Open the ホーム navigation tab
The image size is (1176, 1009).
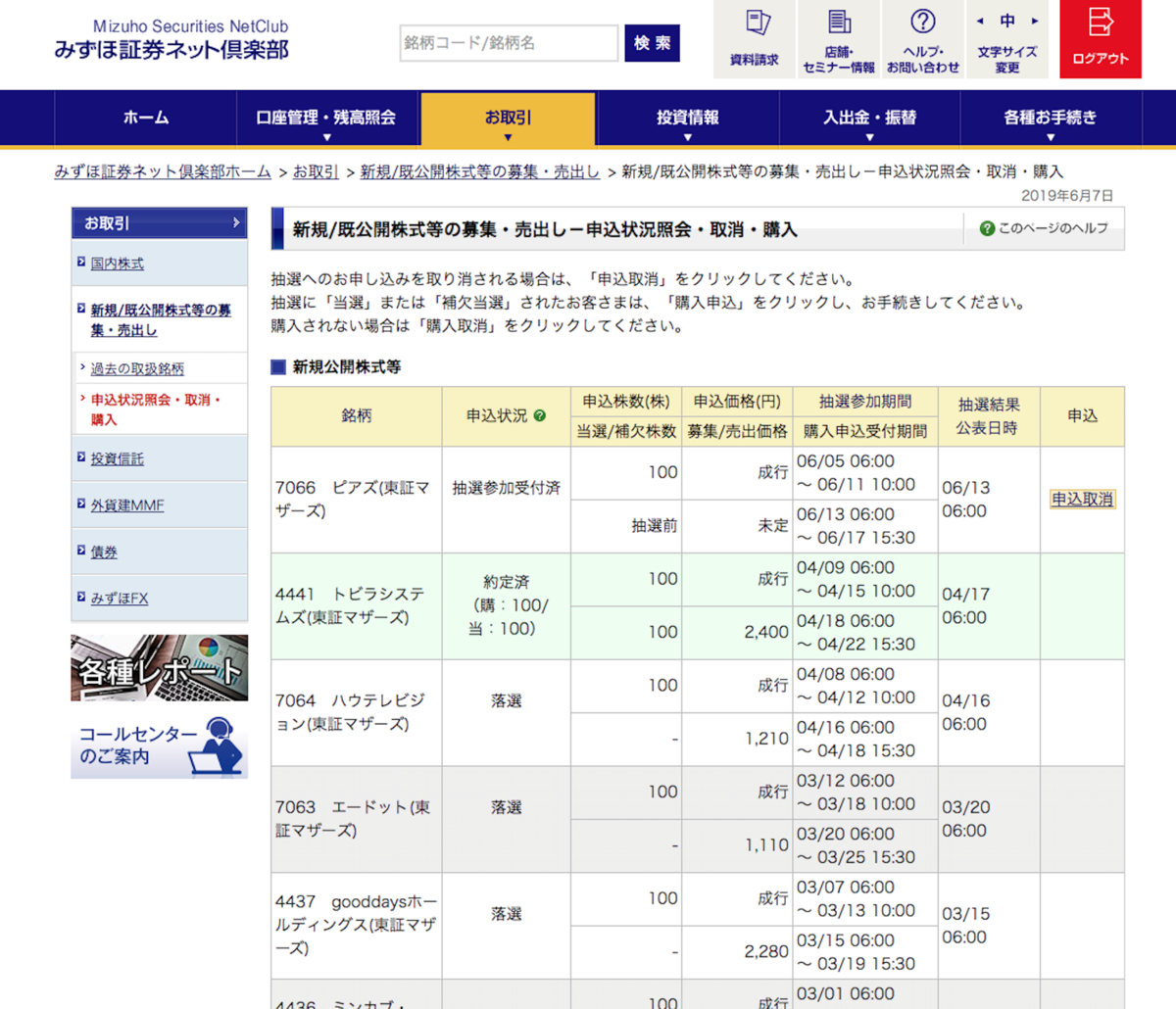pos(146,119)
